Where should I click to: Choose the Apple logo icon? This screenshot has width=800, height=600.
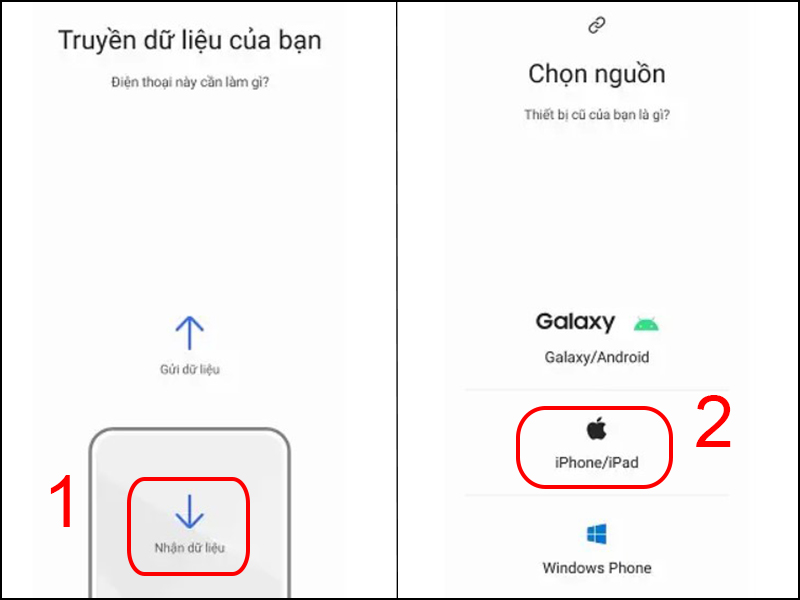pos(596,429)
